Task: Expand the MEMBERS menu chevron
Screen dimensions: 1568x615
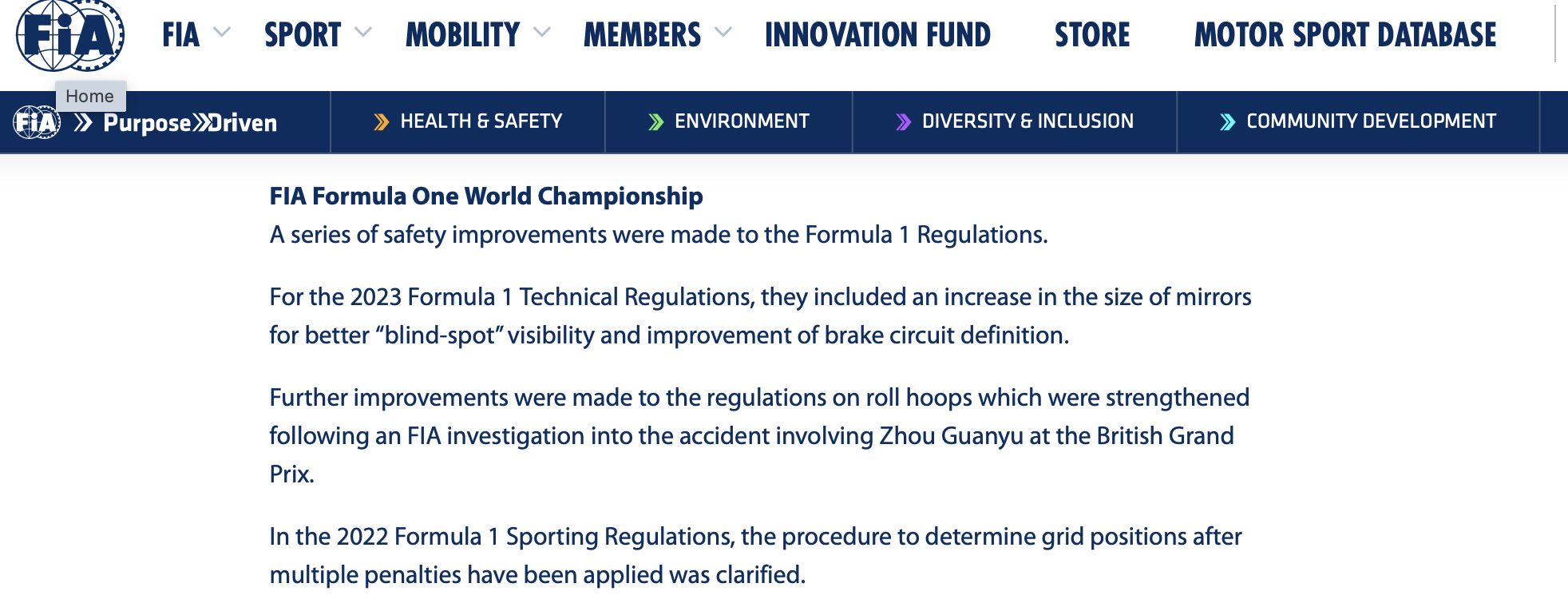Action: [723, 33]
